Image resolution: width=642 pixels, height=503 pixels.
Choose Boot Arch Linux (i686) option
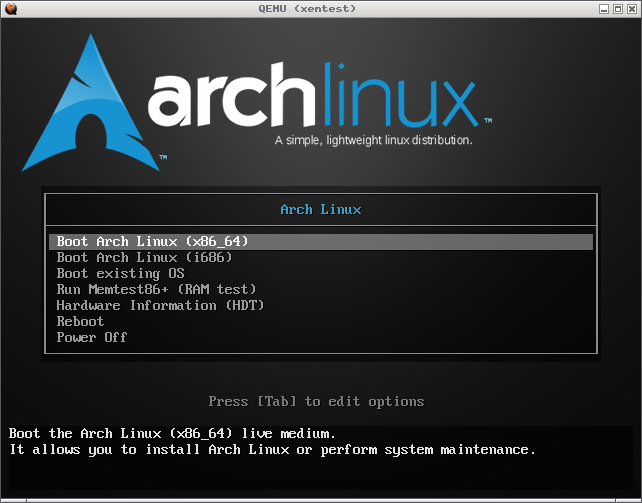click(144, 258)
